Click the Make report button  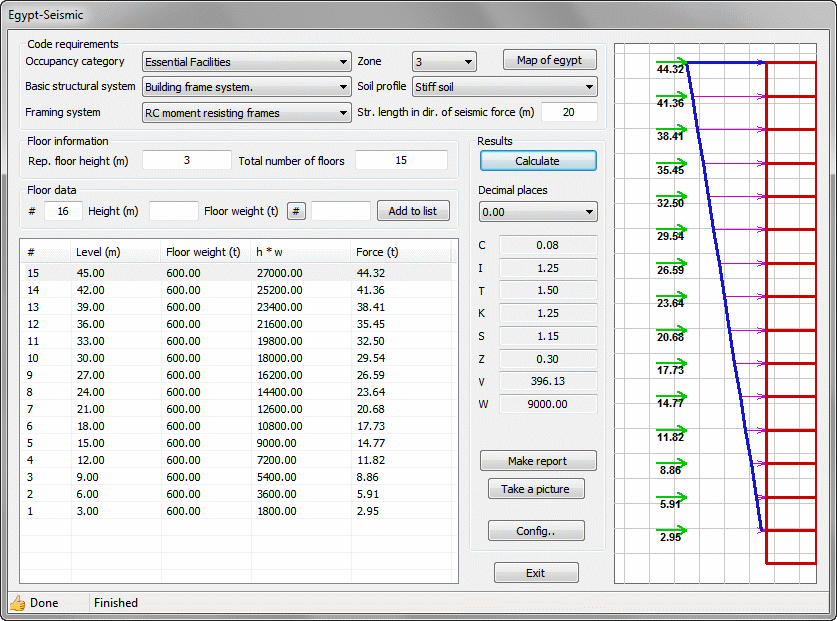[x=538, y=461]
